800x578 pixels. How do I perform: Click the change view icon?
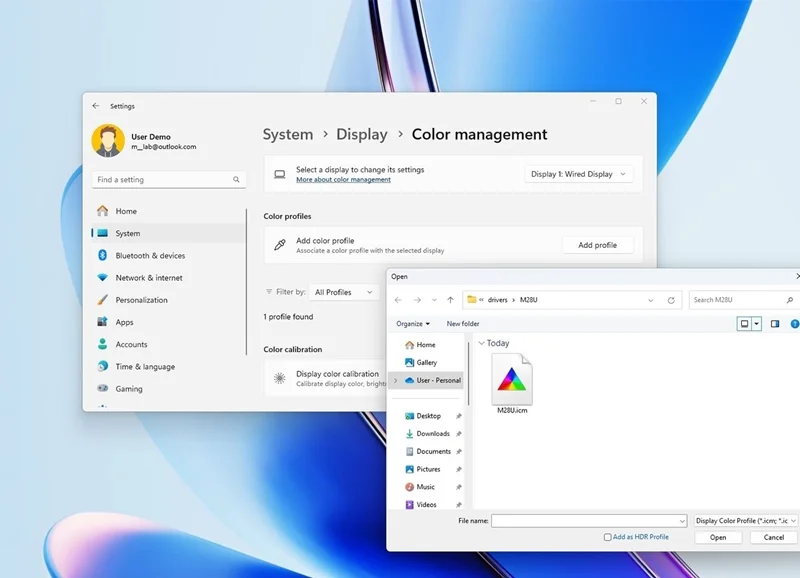(x=744, y=323)
